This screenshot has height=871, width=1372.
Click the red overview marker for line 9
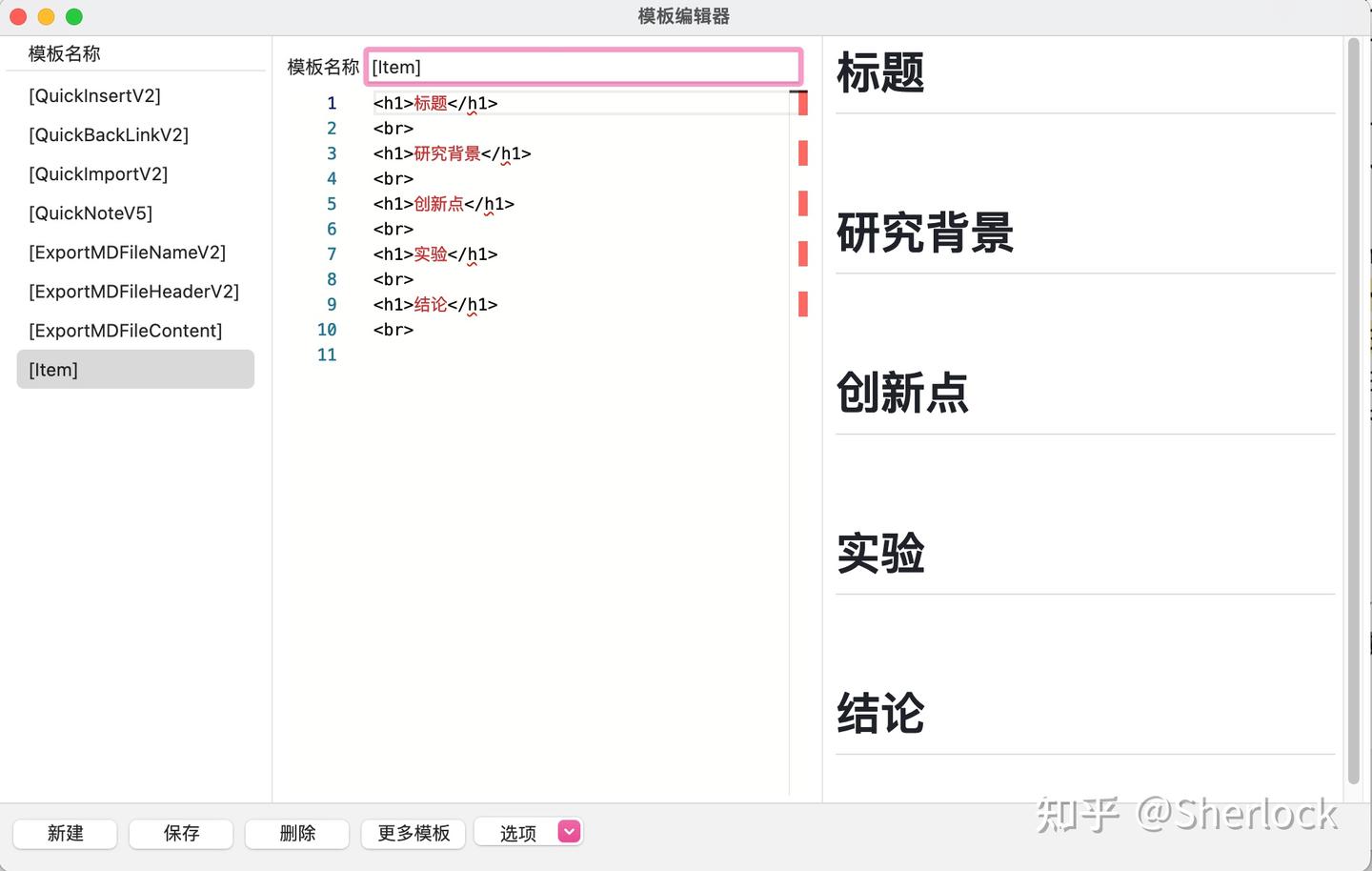pos(803,304)
